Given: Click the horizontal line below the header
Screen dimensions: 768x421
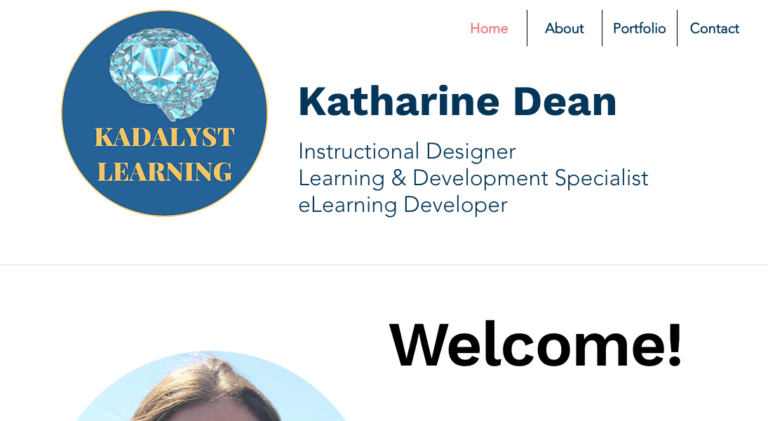Looking at the screenshot, I should coord(384,265).
